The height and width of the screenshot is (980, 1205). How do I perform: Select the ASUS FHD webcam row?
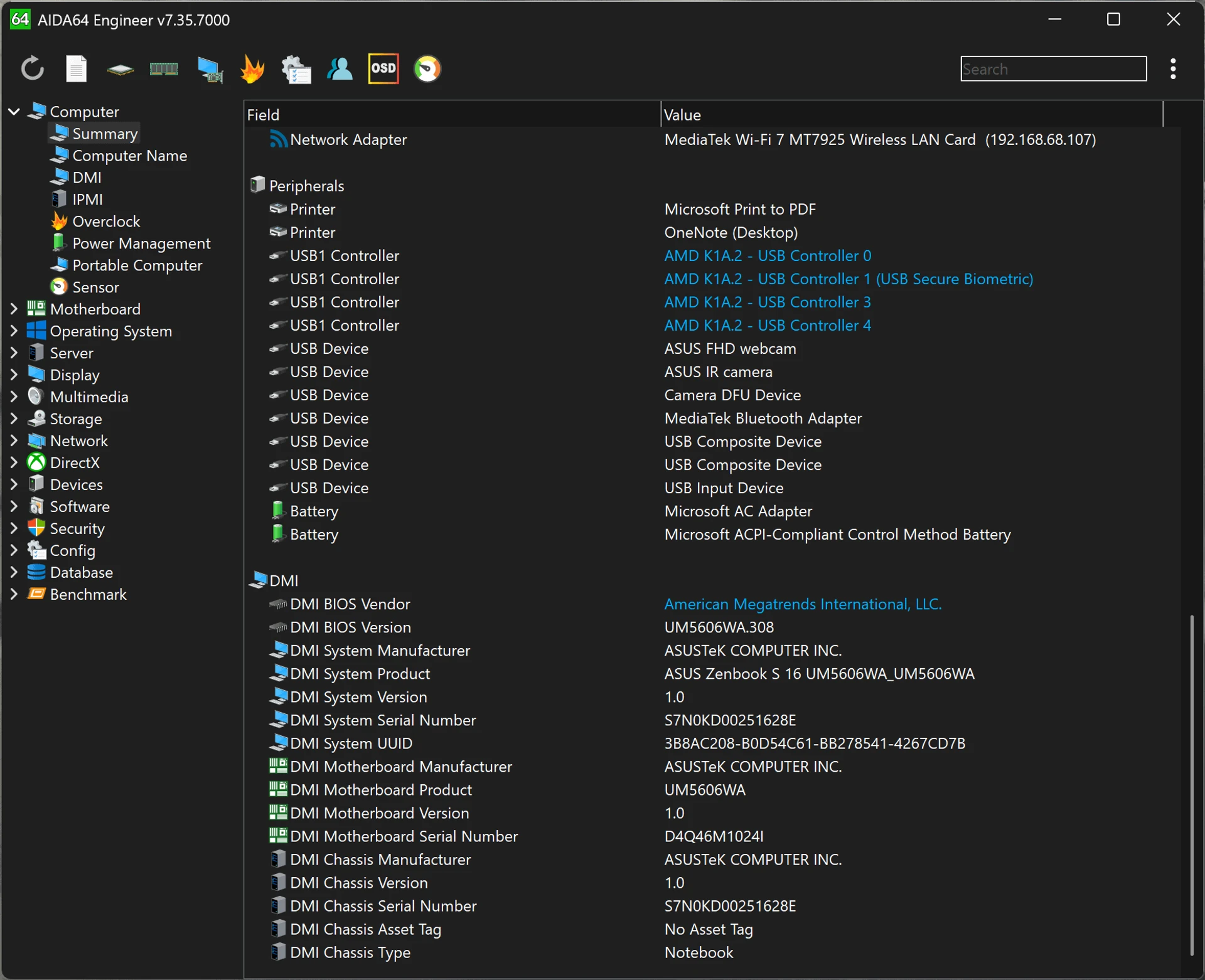(712, 348)
